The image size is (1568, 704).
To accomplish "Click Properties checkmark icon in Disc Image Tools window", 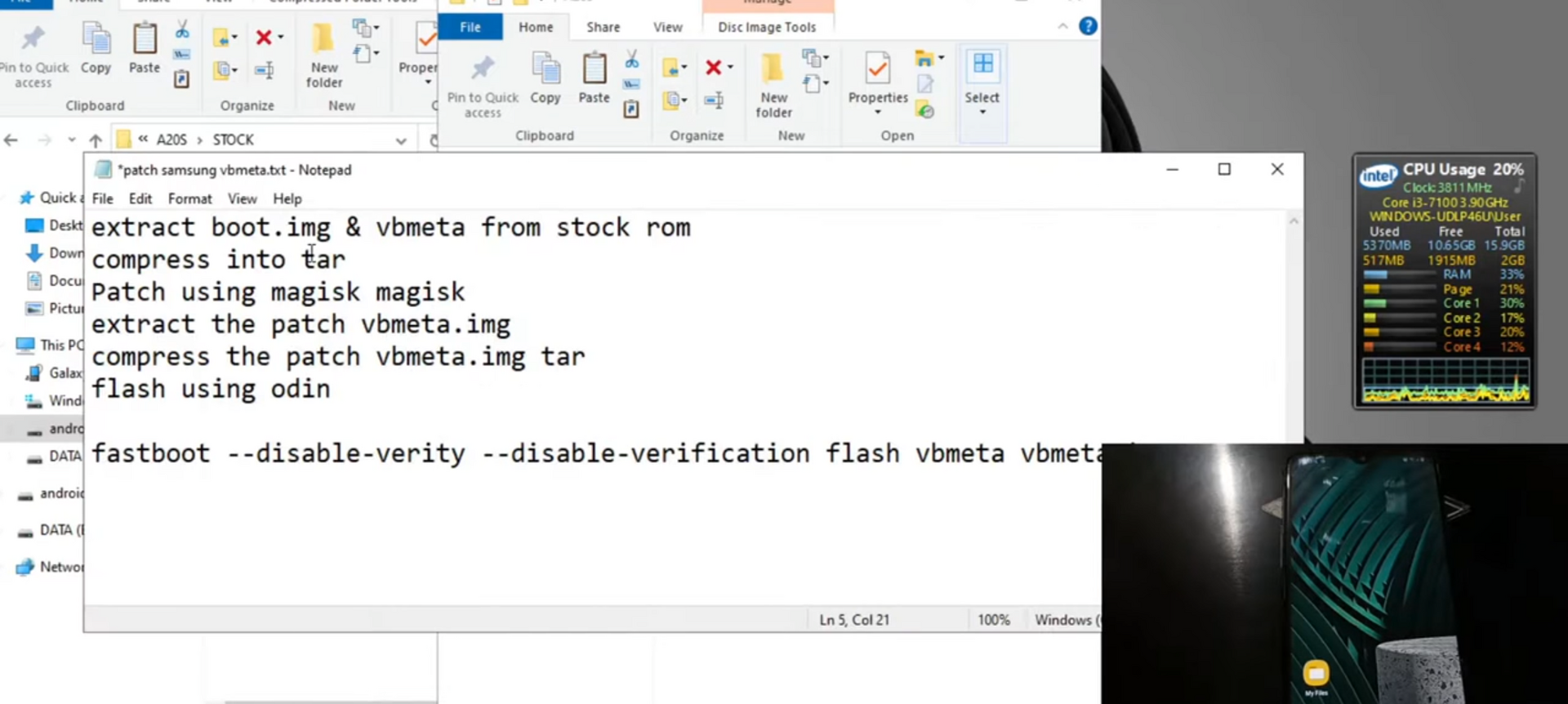I will point(878,69).
